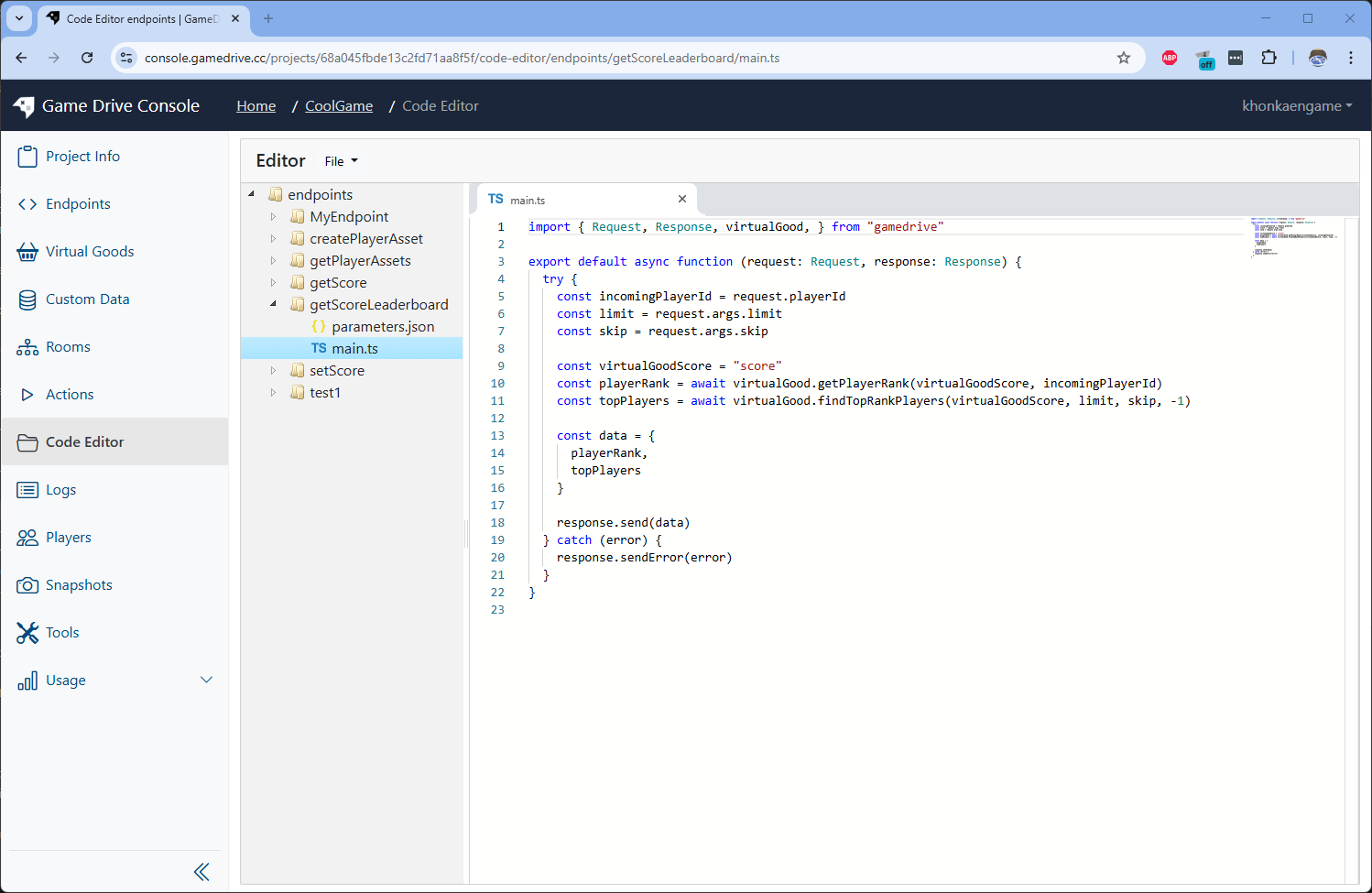Open the CoolGame breadcrumb link

click(338, 105)
